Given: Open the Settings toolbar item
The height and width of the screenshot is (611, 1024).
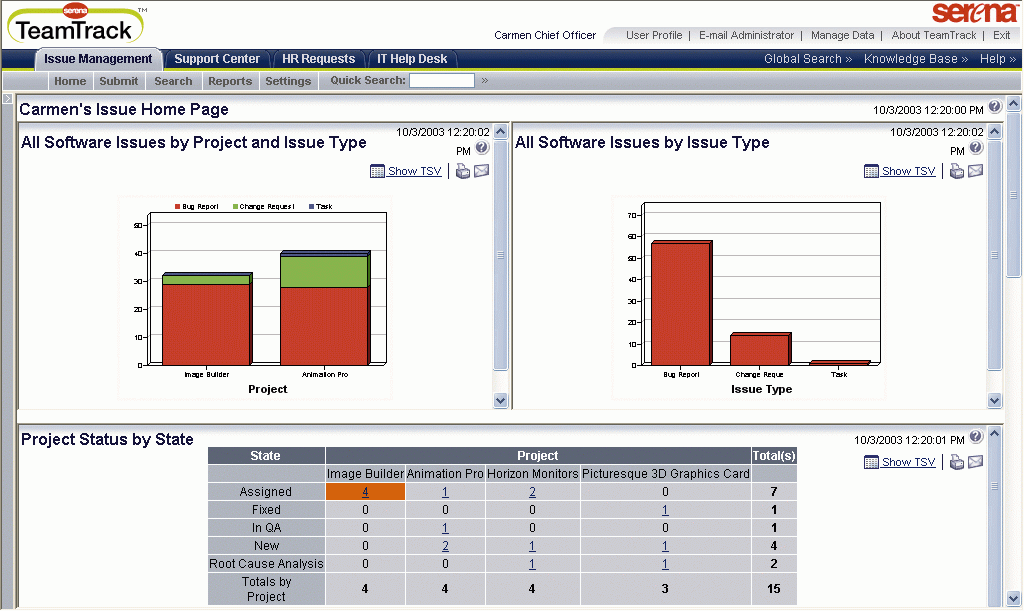Looking at the screenshot, I should click(288, 81).
